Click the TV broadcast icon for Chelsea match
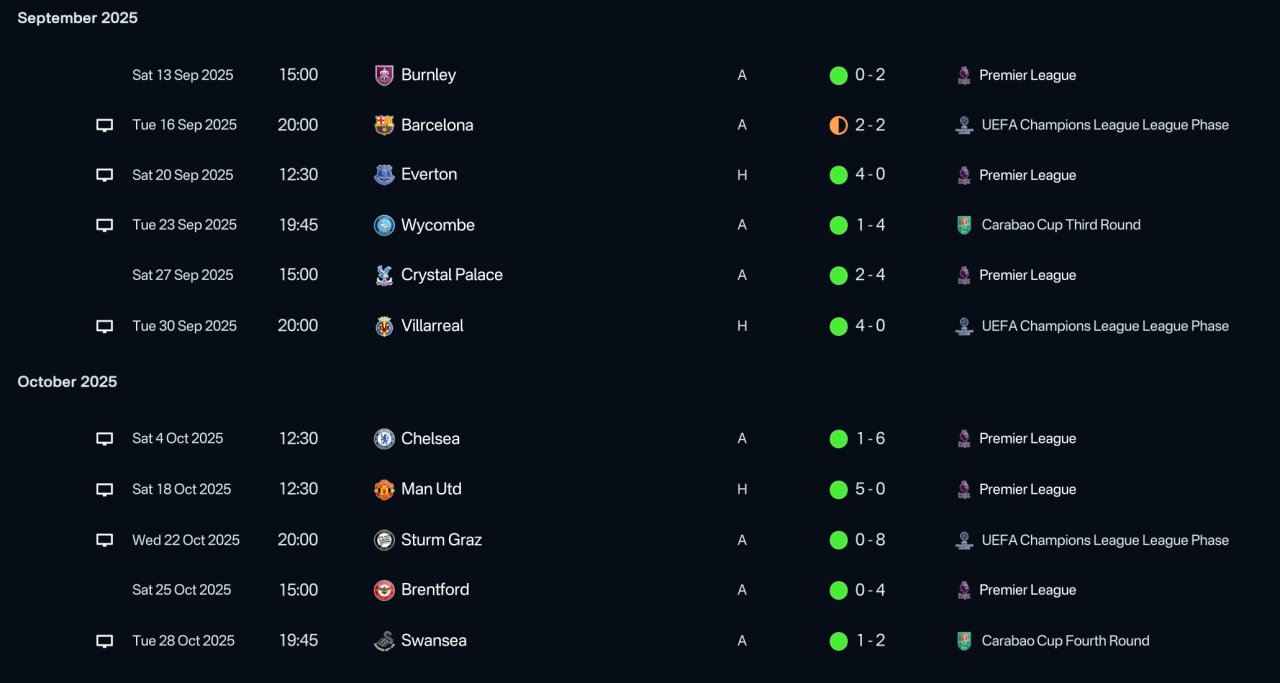1280x683 pixels. tap(105, 439)
